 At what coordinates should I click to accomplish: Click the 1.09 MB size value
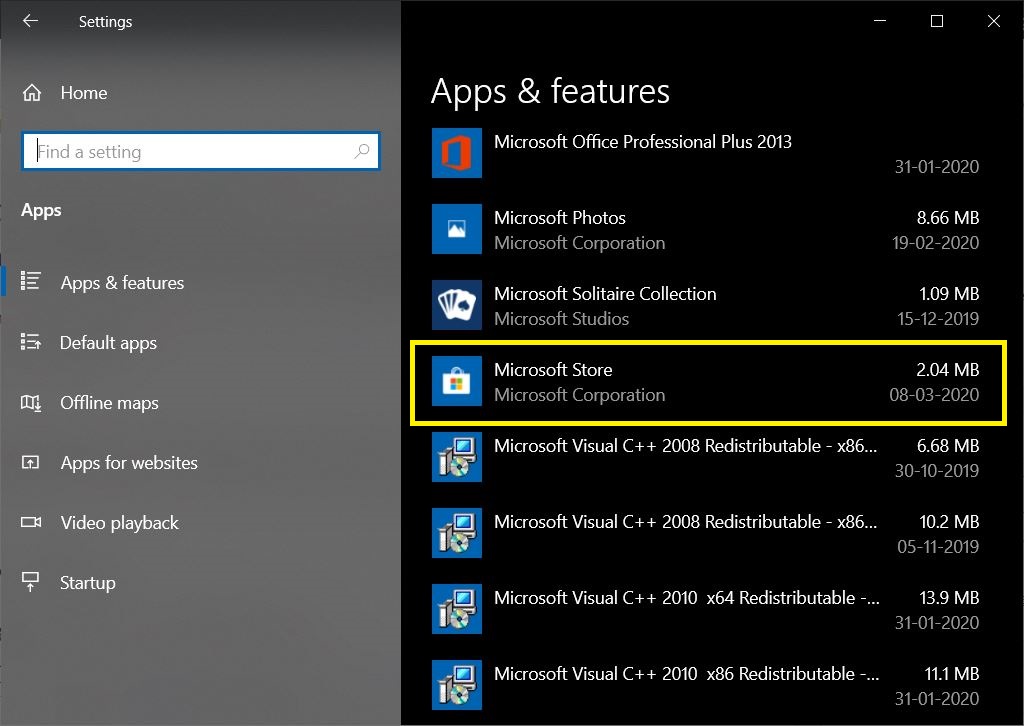pos(949,294)
